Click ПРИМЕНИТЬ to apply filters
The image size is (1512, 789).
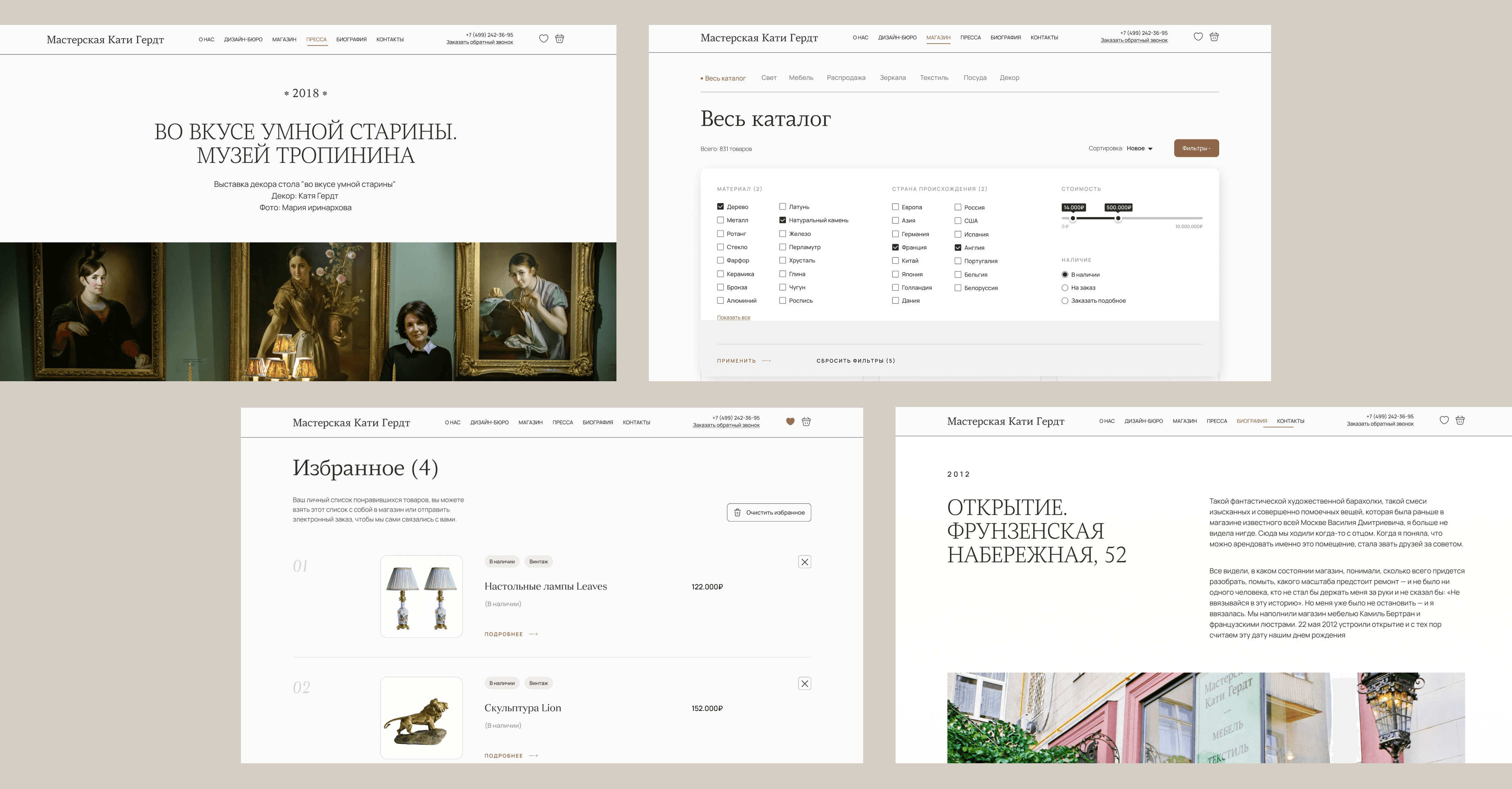[x=736, y=361]
